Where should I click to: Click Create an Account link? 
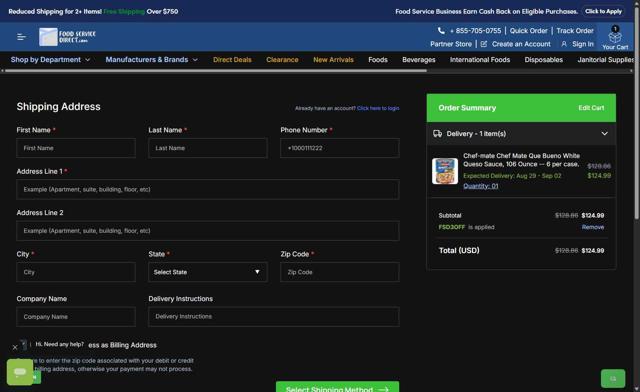pos(521,44)
